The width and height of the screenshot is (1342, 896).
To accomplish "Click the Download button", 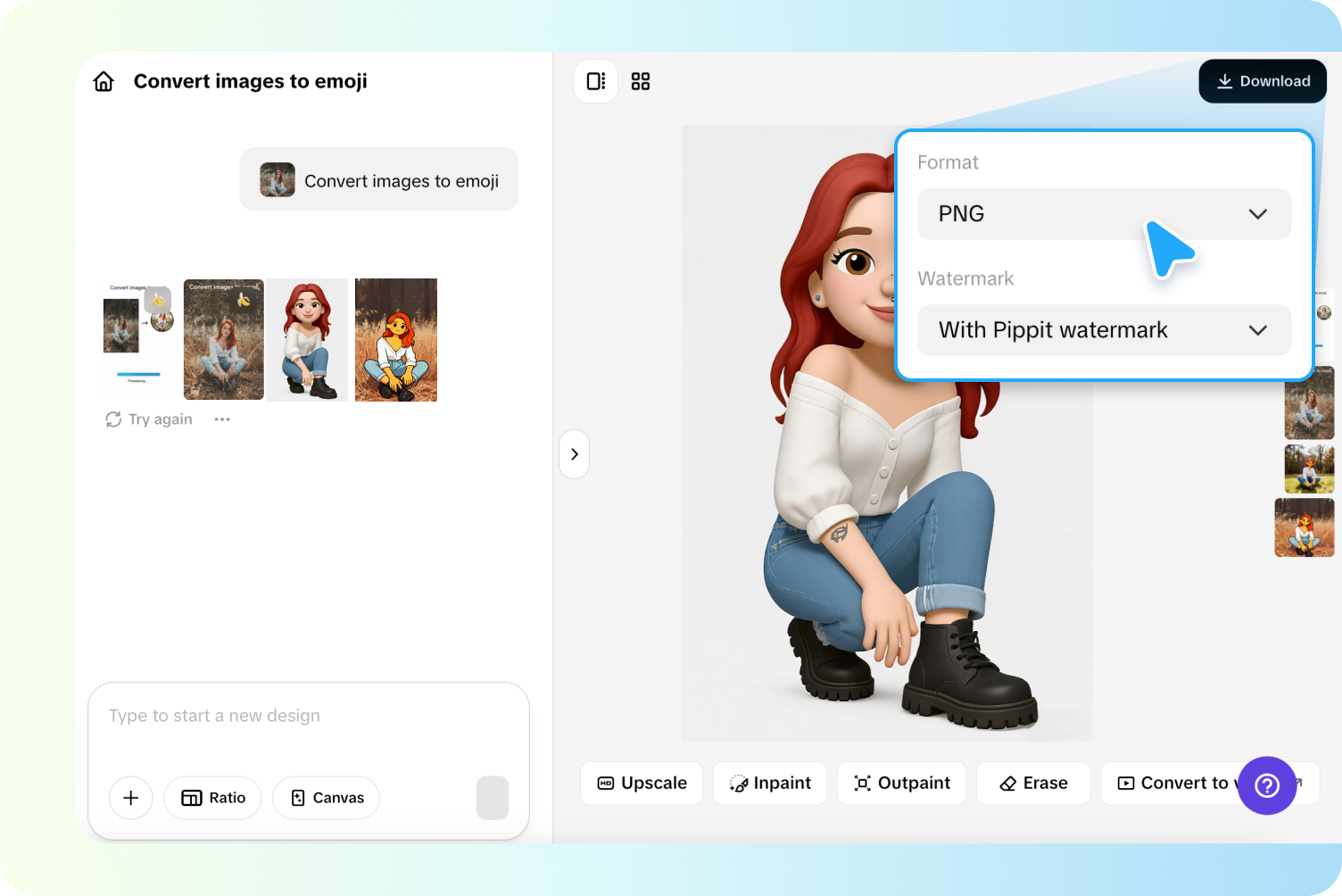I will (1262, 81).
